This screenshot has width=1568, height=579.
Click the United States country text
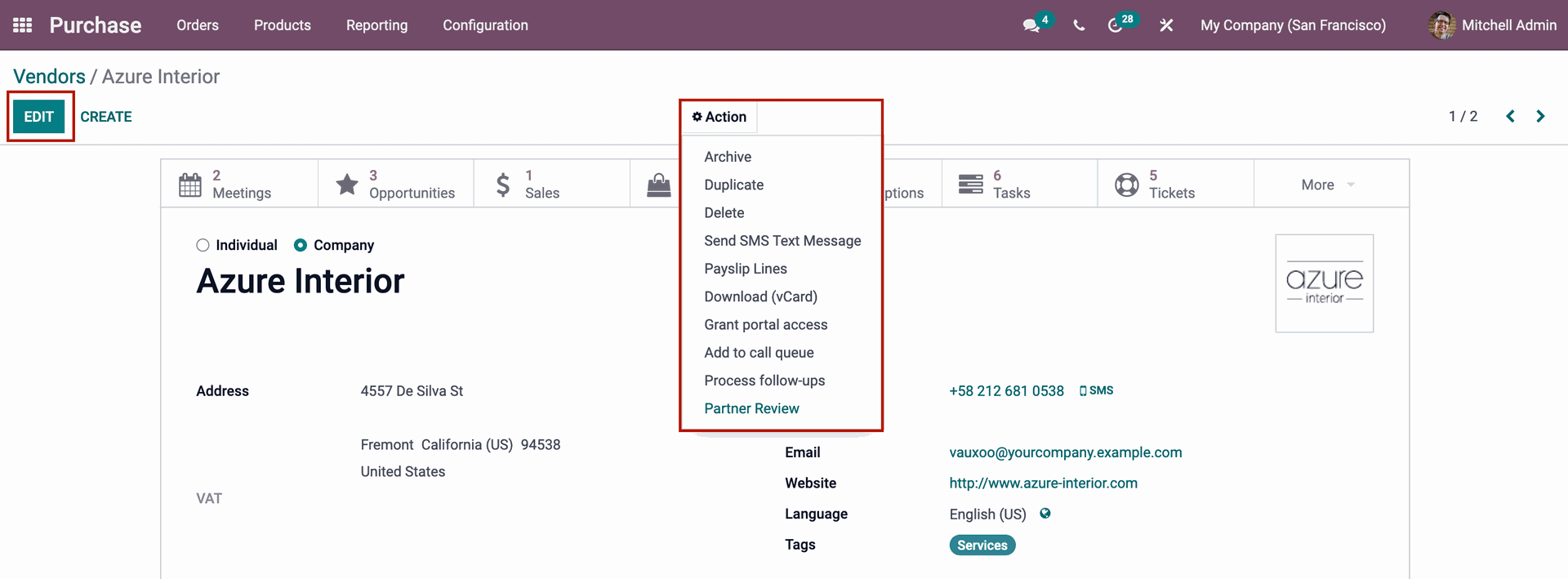[403, 472]
